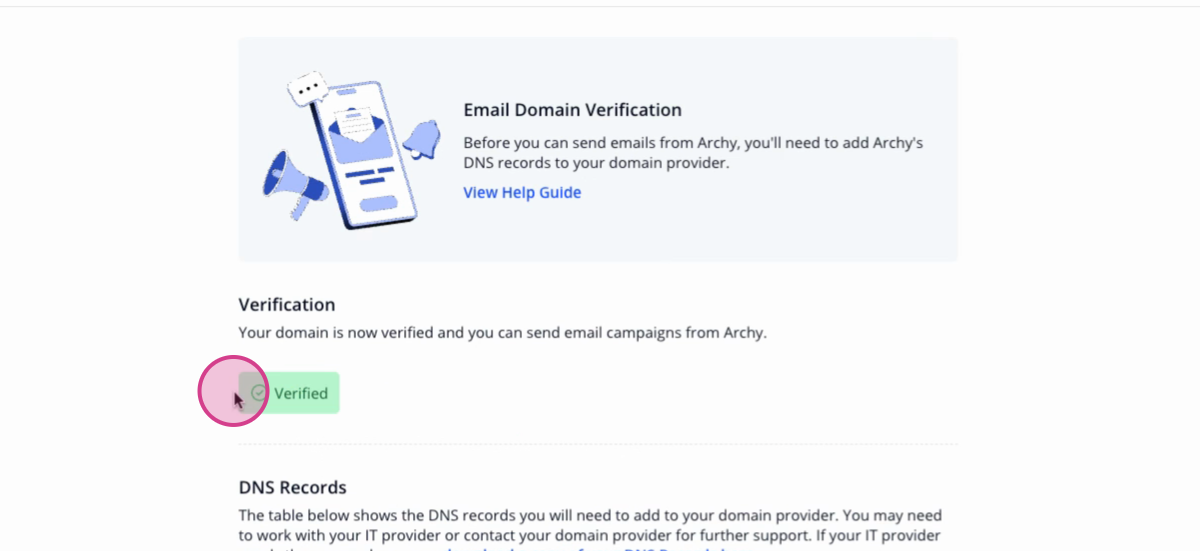1200x551 pixels.
Task: Click the checkmark icon in Verified badge
Action: pyautogui.click(x=259, y=393)
